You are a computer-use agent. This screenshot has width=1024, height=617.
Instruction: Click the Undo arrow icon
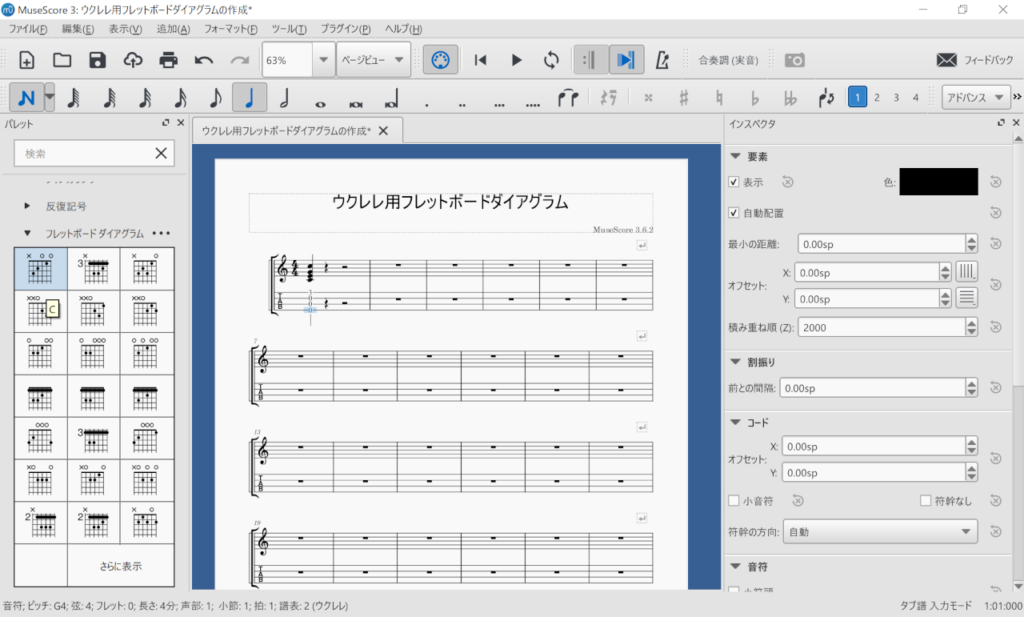pyautogui.click(x=204, y=60)
